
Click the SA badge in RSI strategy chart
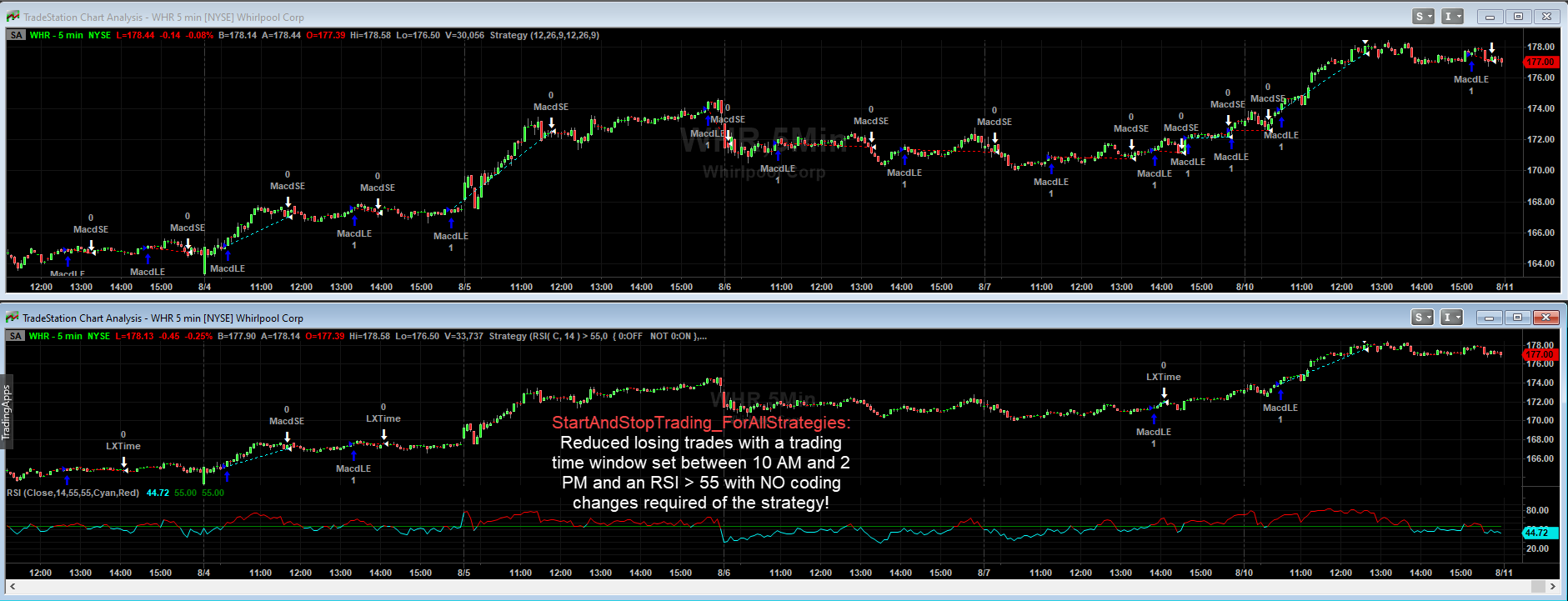pos(16,336)
